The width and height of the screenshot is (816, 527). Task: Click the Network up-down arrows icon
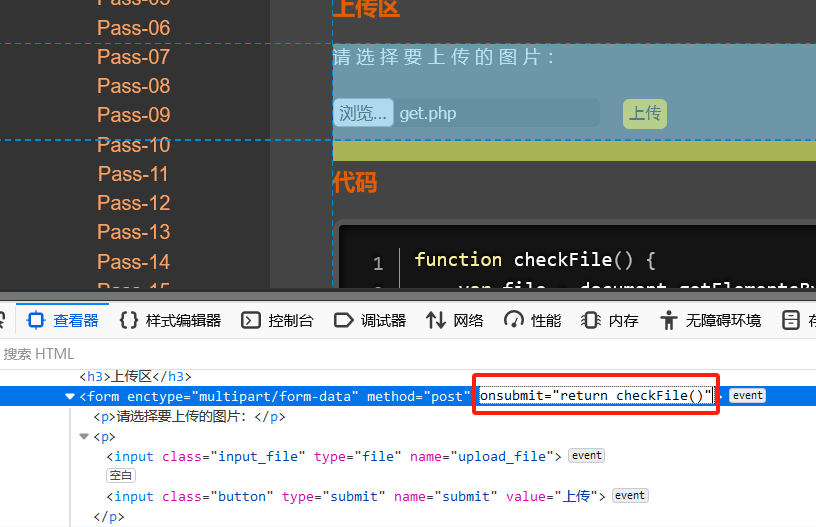tap(436, 320)
